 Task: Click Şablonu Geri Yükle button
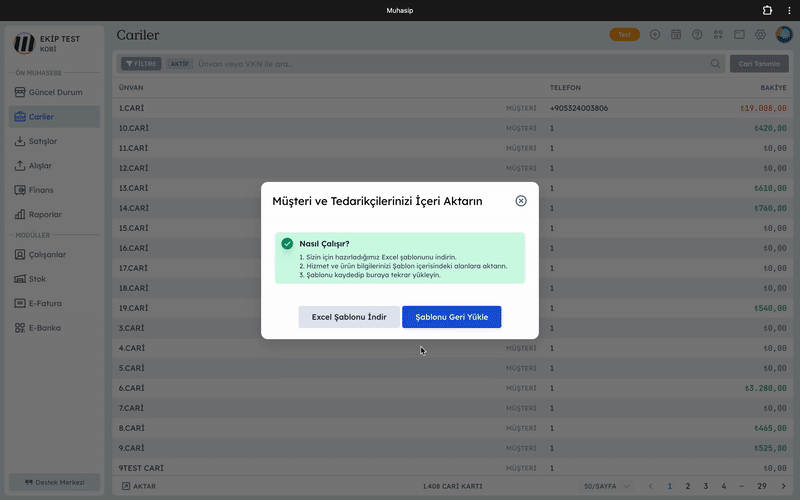pos(451,317)
